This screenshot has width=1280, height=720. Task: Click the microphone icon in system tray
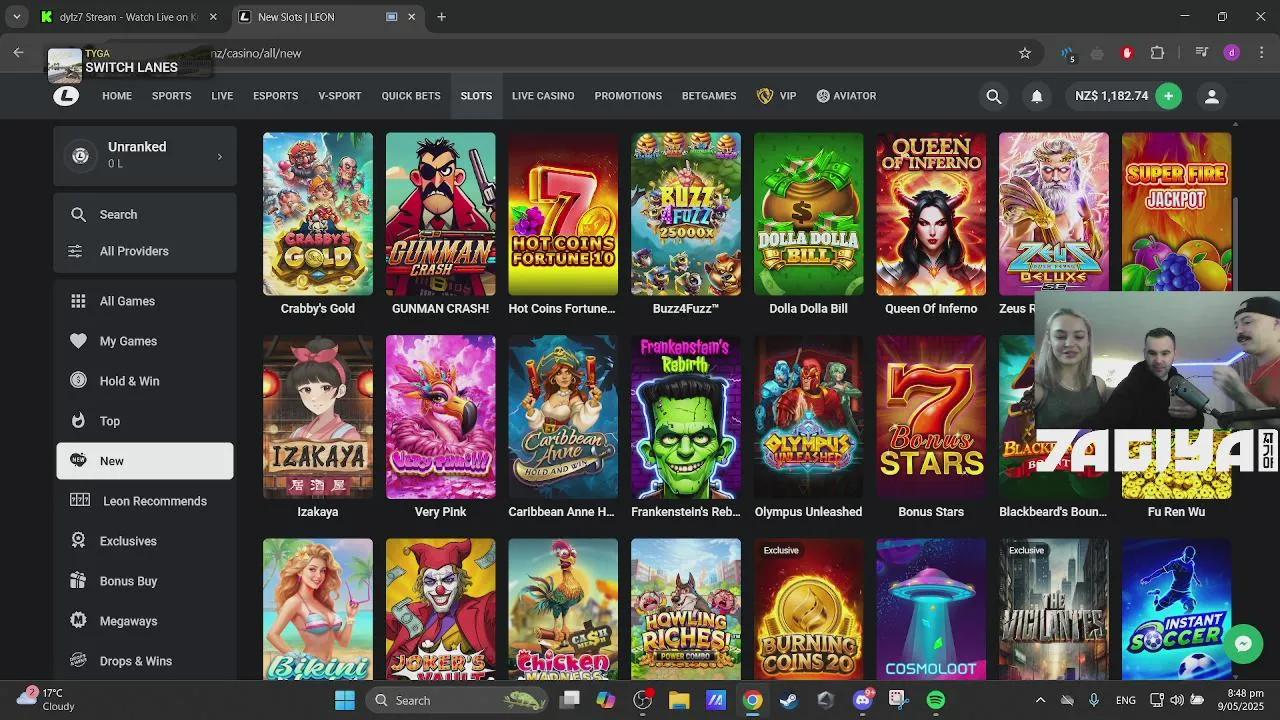(1094, 700)
